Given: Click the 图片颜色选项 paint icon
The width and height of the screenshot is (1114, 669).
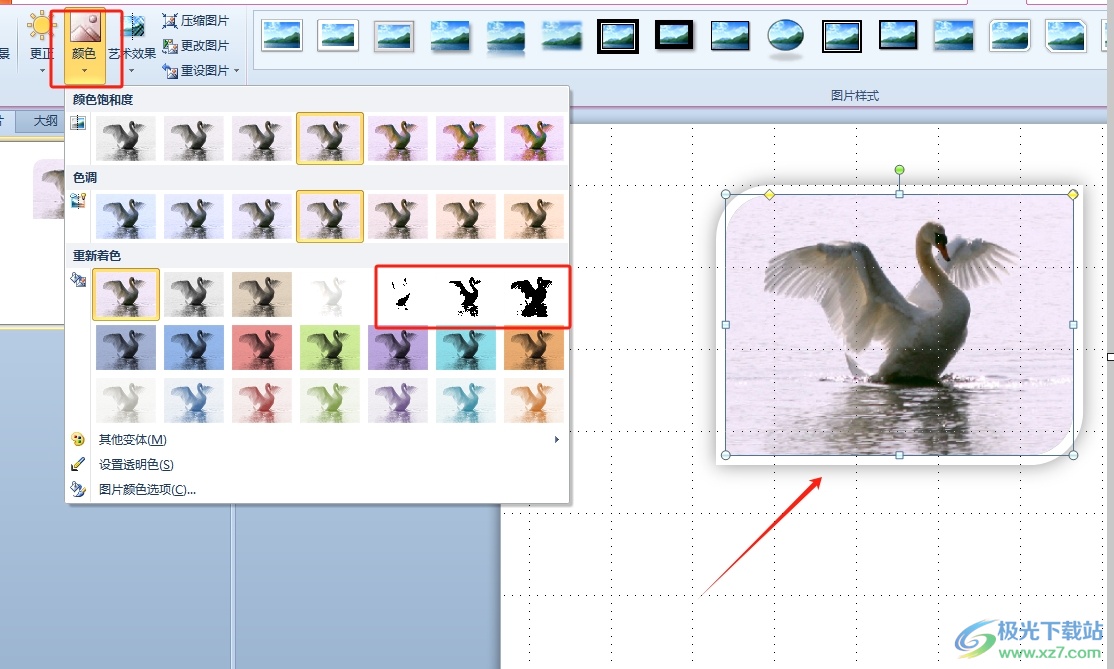Looking at the screenshot, I should pyautogui.click(x=77, y=489).
